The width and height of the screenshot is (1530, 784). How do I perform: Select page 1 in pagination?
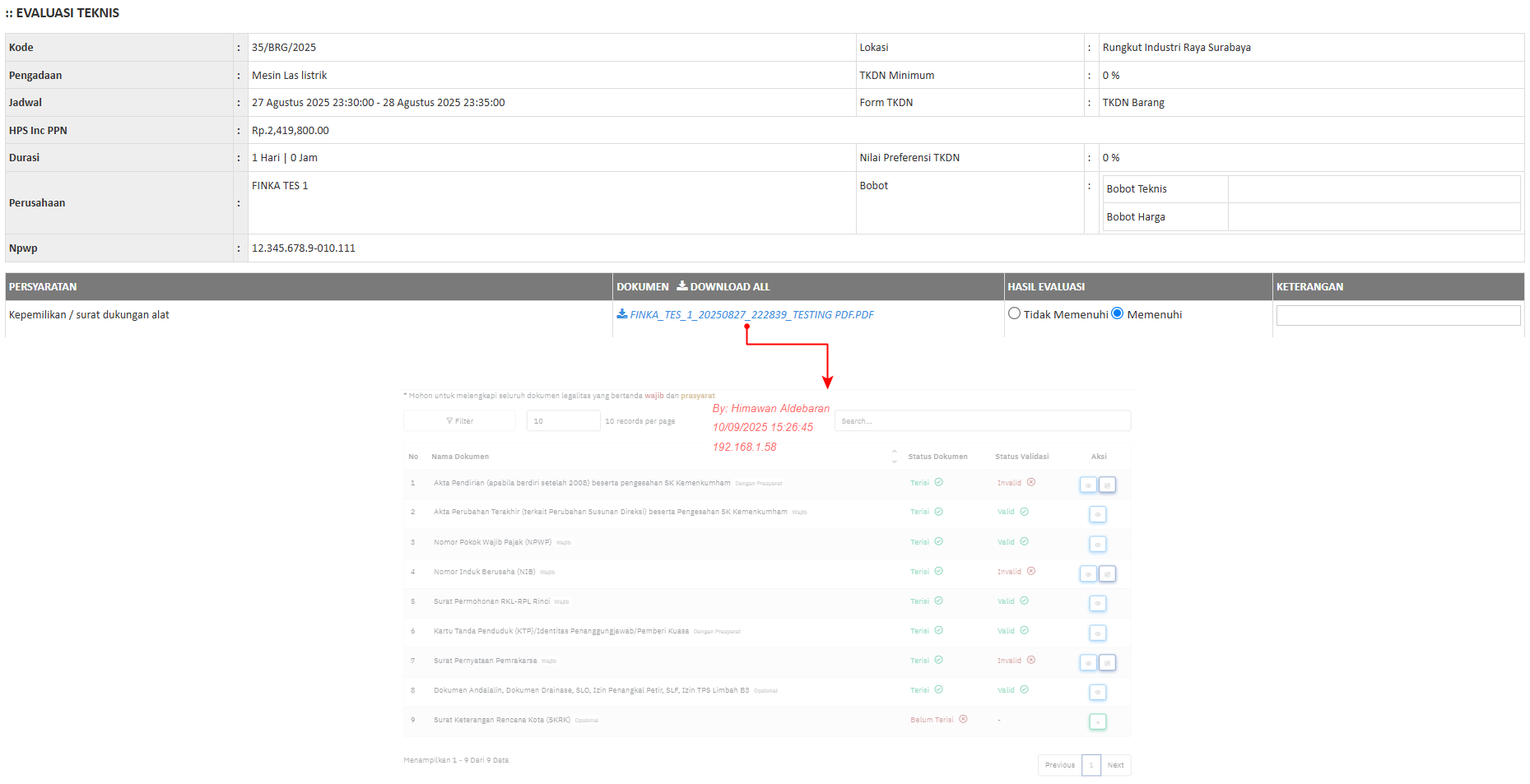point(1091,765)
